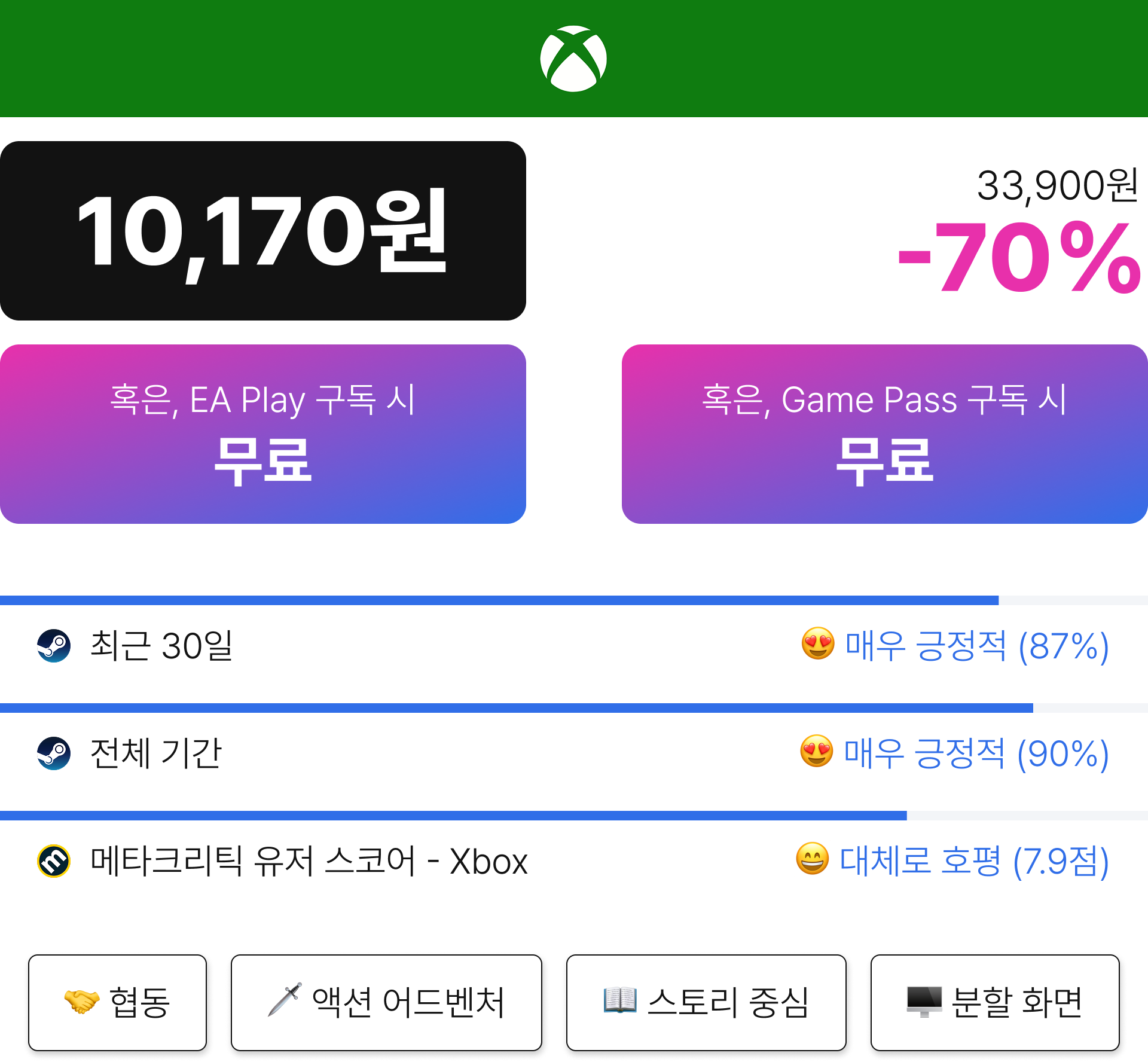1148x1062 pixels.
Task: Click the -70% discount label
Action: point(1020,258)
